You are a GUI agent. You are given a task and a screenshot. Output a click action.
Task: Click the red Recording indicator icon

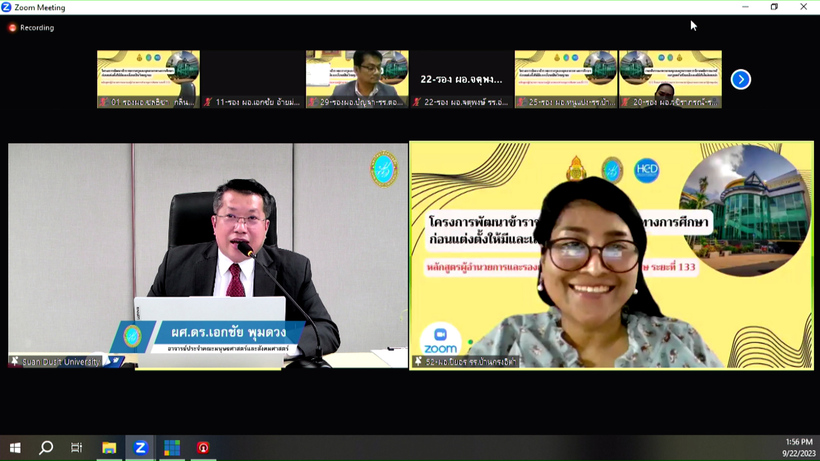click(12, 28)
